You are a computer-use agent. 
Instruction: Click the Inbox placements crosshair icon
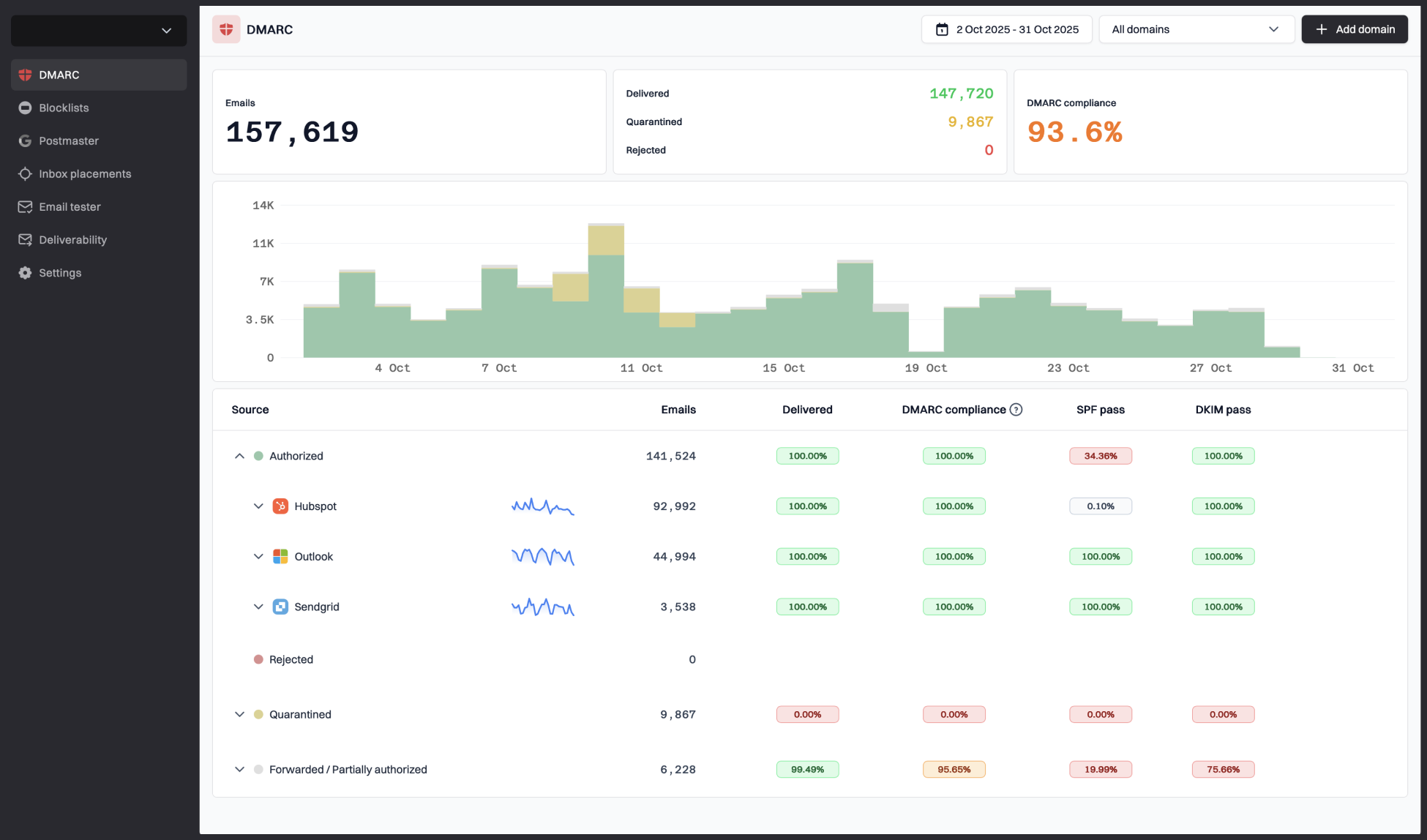25,173
